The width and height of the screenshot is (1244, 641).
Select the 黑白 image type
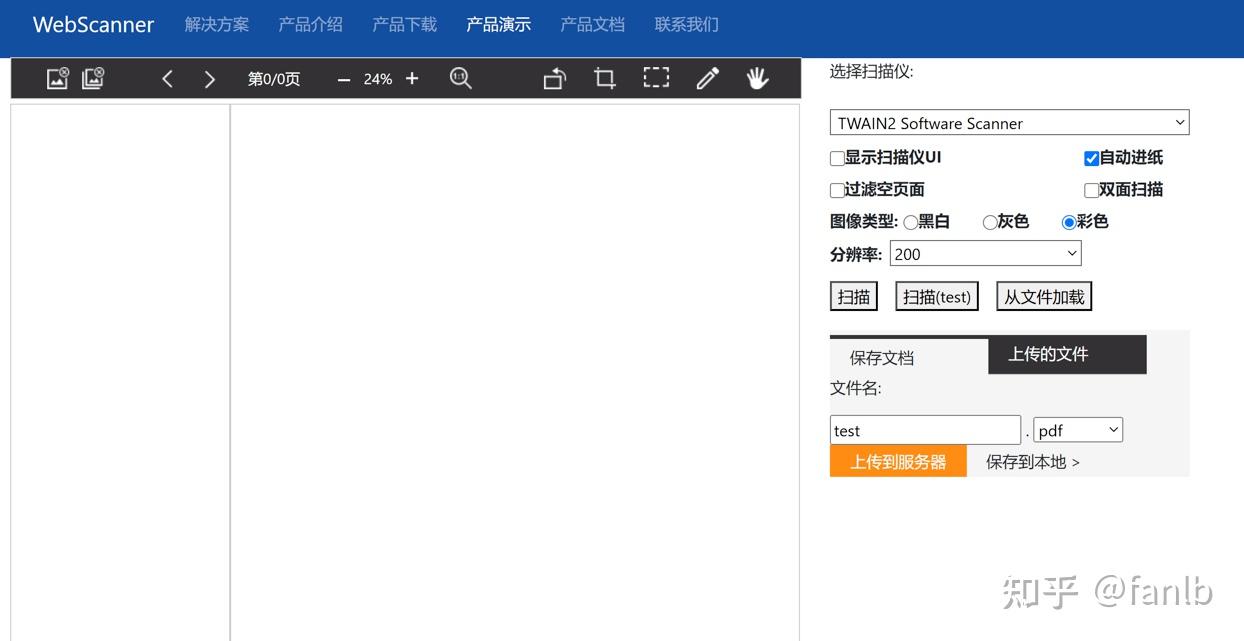pos(910,222)
